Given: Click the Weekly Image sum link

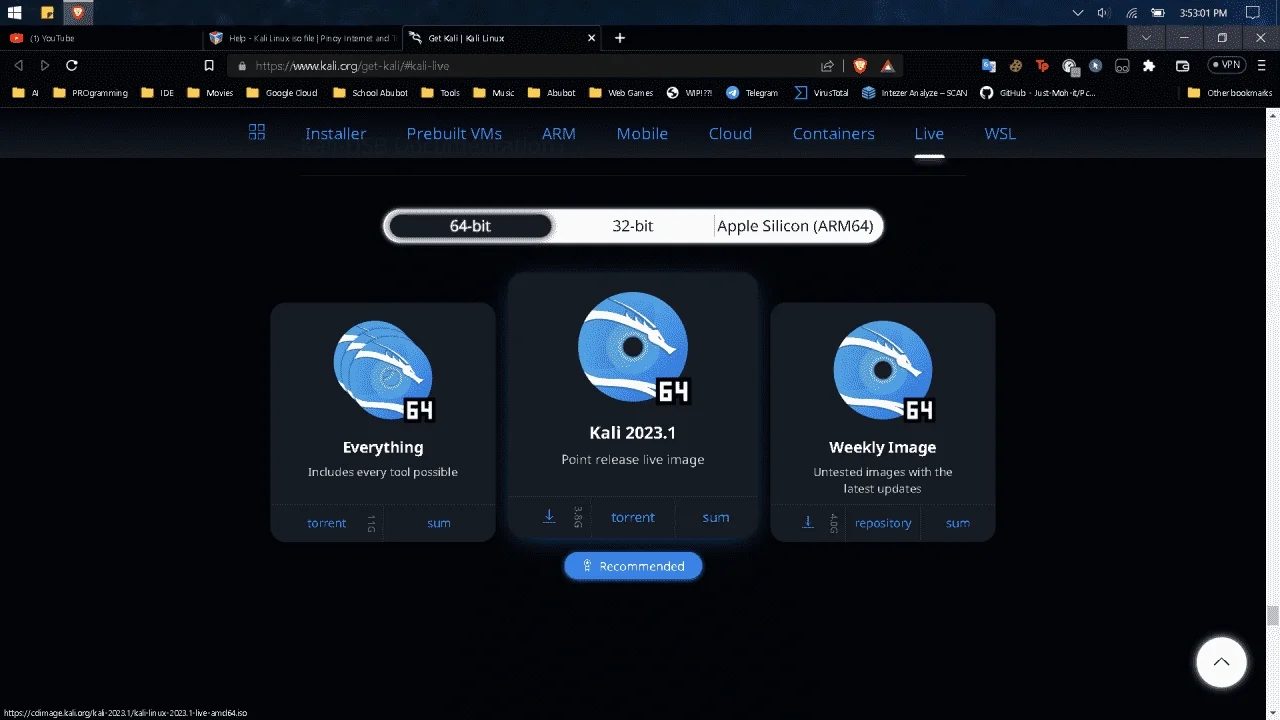Looking at the screenshot, I should click(958, 523).
